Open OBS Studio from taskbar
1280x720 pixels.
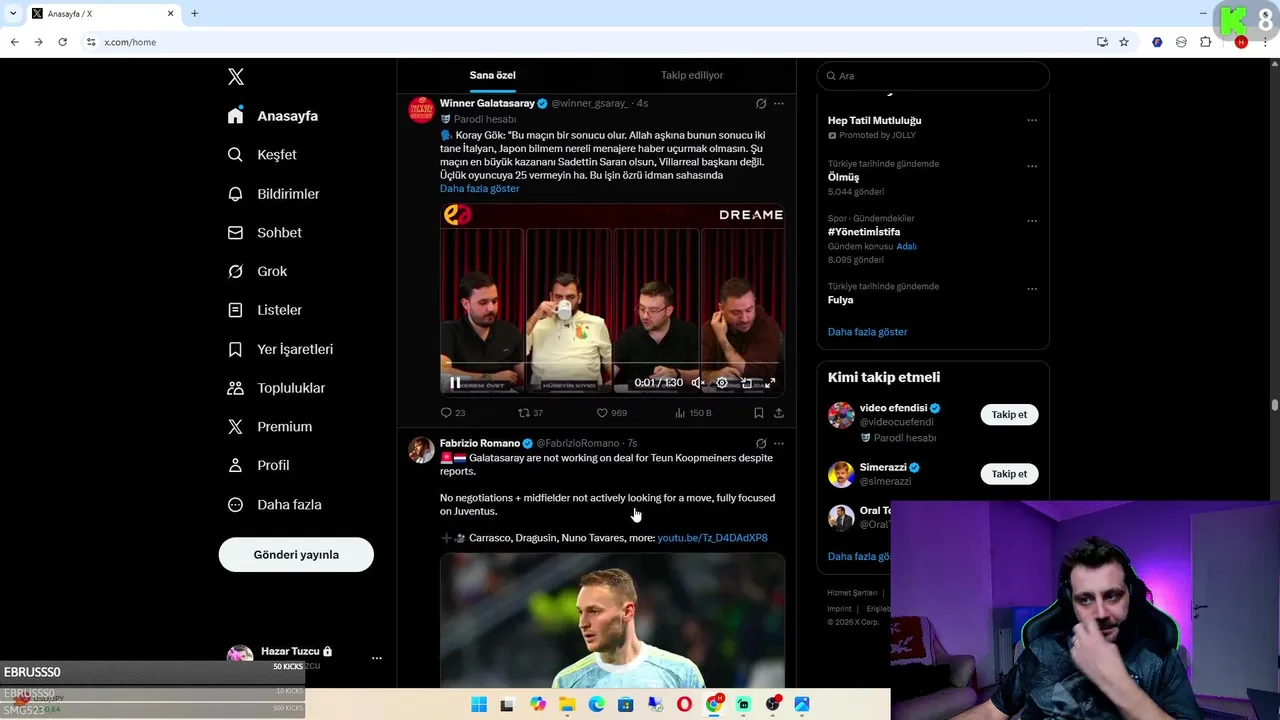click(773, 705)
